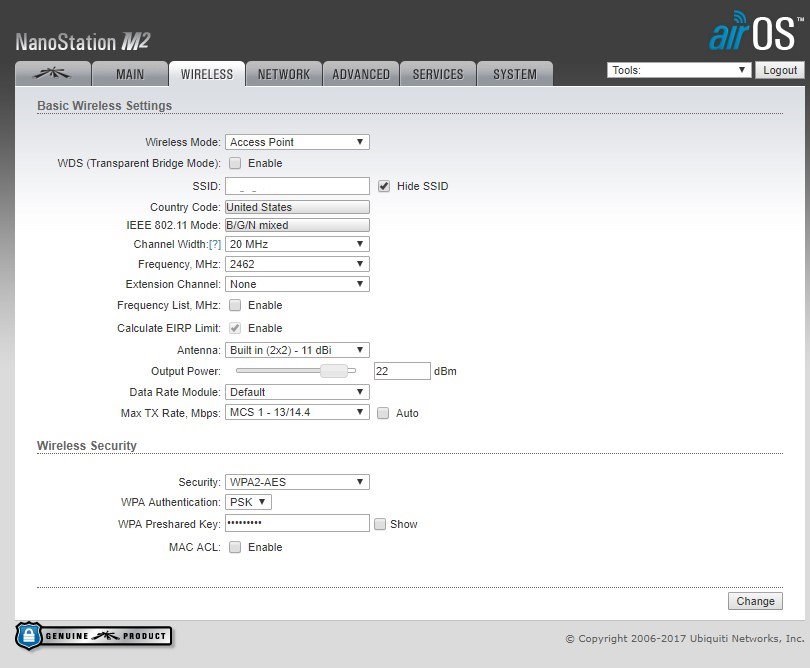This screenshot has height=668, width=810.
Task: Go to the NETWORK tab
Action: (x=284, y=74)
